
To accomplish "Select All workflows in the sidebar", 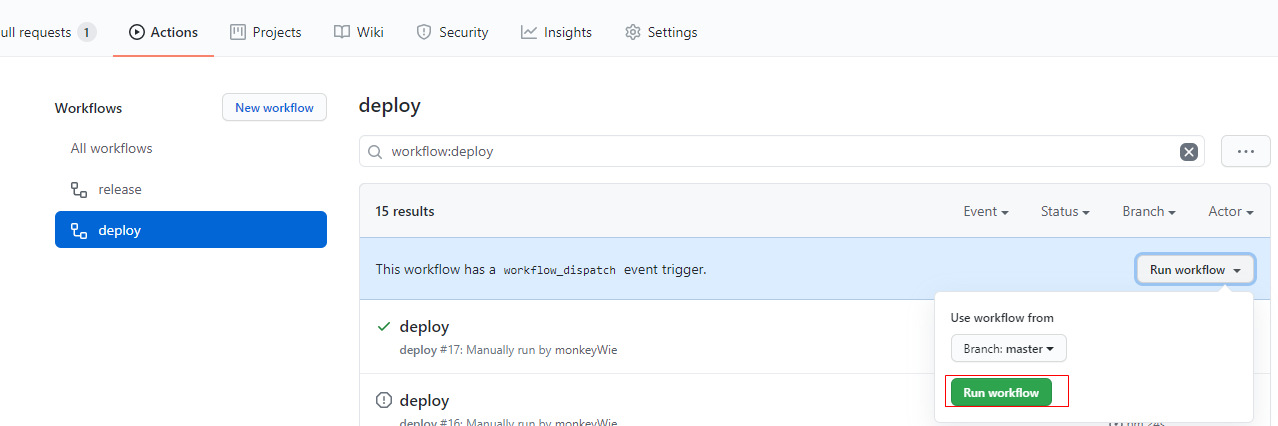I will pyautogui.click(x=111, y=149).
